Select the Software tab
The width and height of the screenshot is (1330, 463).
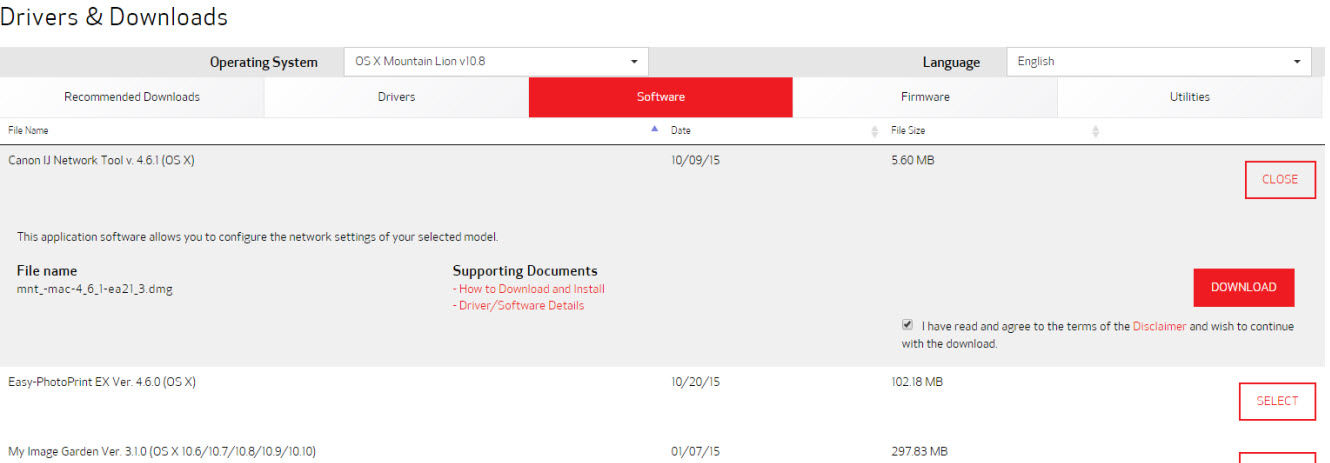(x=660, y=97)
